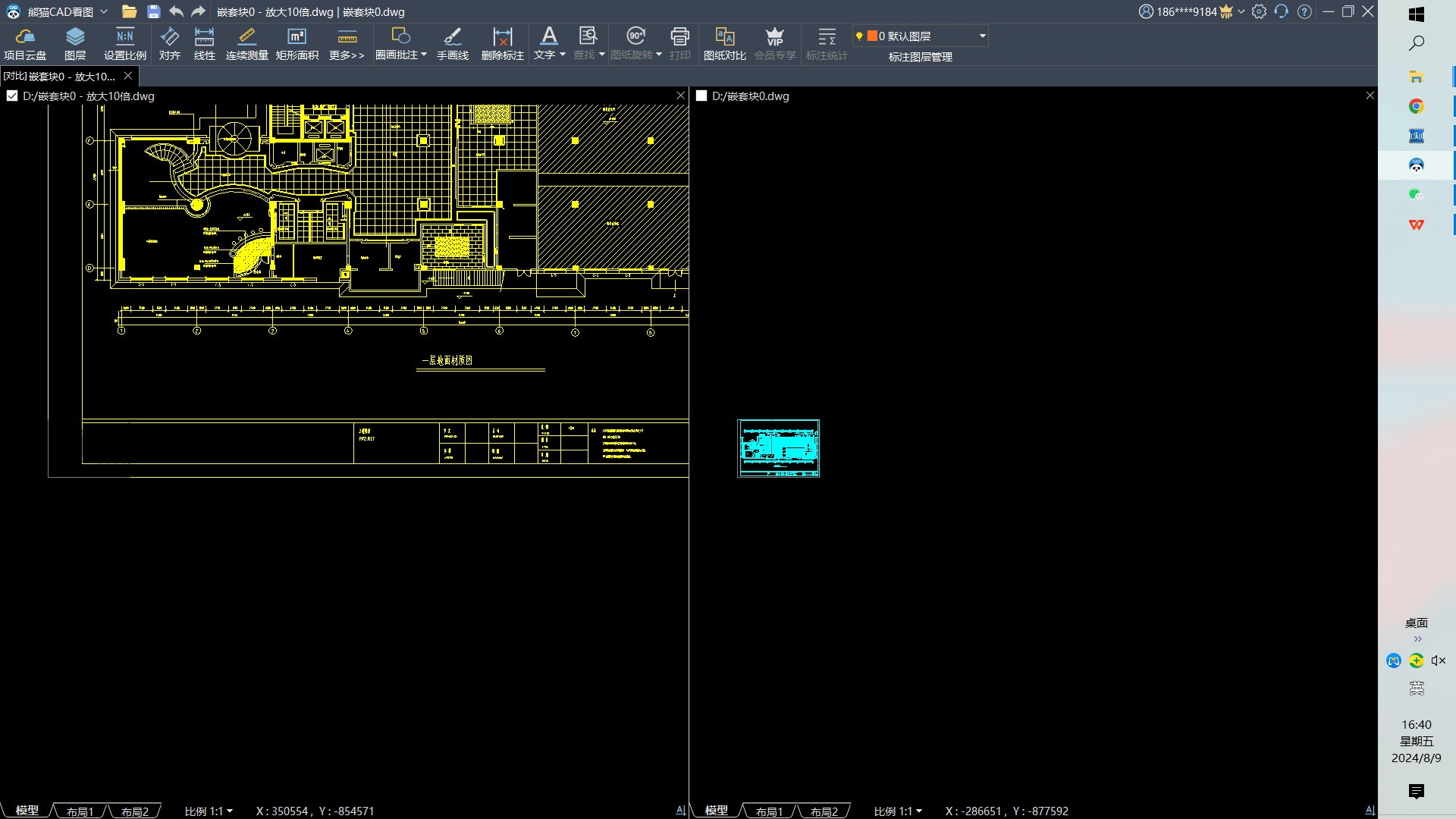This screenshot has height=819, width=1456.
Task: Open Chrome from the taskbar
Action: click(x=1416, y=106)
